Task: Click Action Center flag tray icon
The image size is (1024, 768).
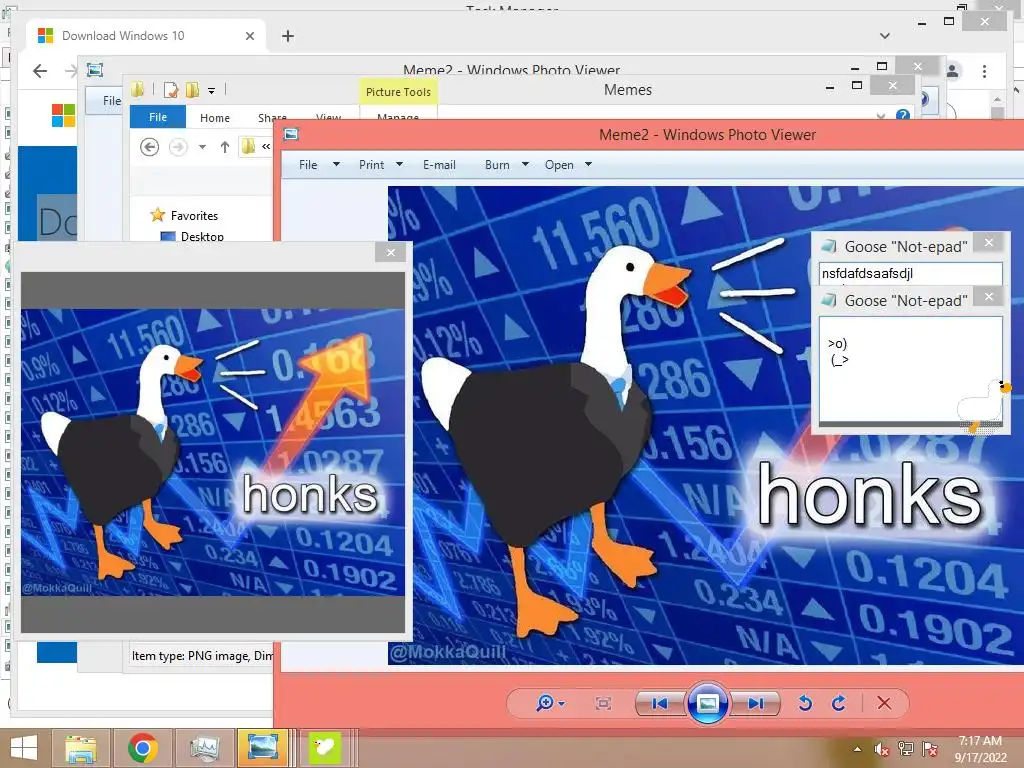Action: coord(930,748)
